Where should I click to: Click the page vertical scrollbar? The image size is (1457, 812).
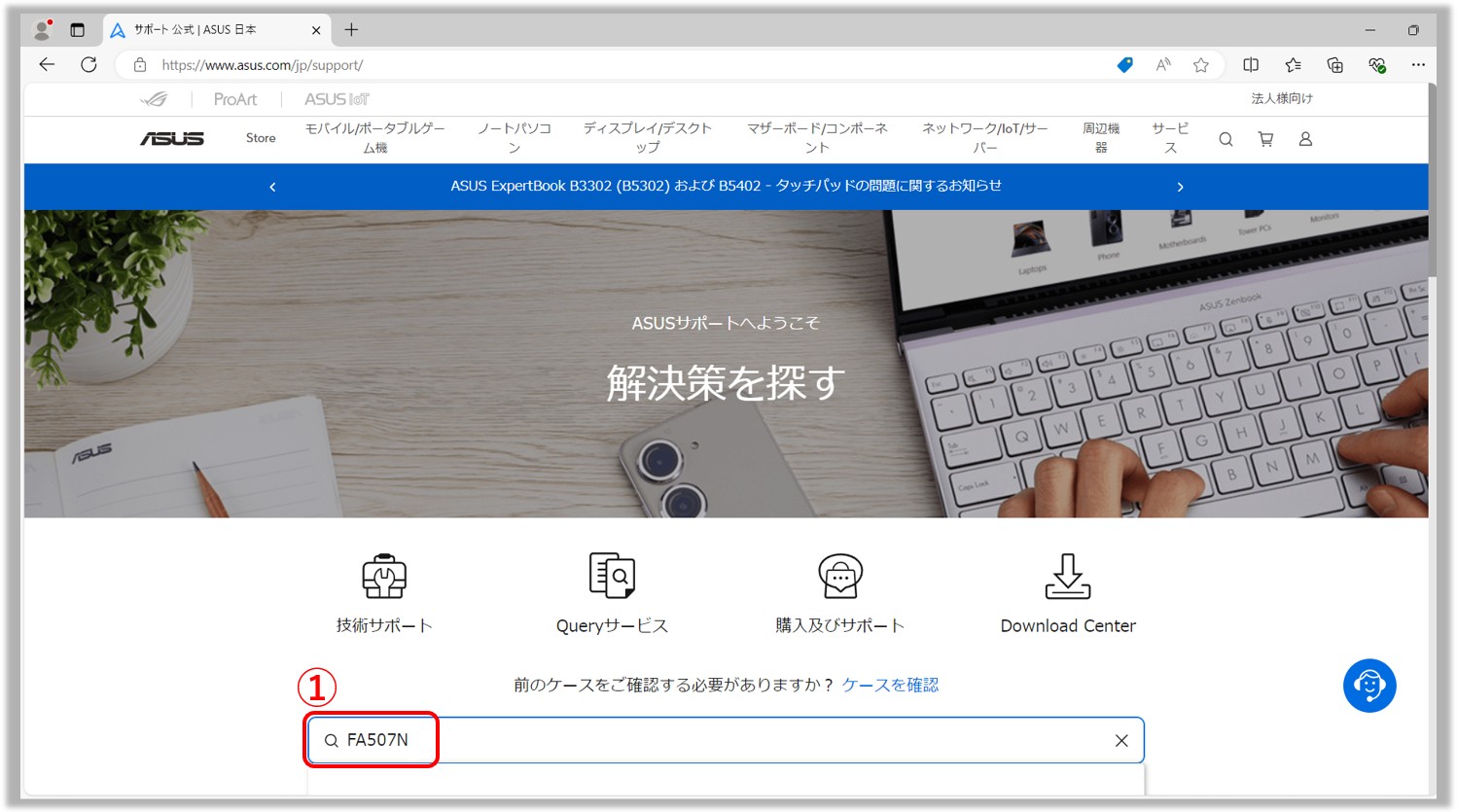point(1432,180)
